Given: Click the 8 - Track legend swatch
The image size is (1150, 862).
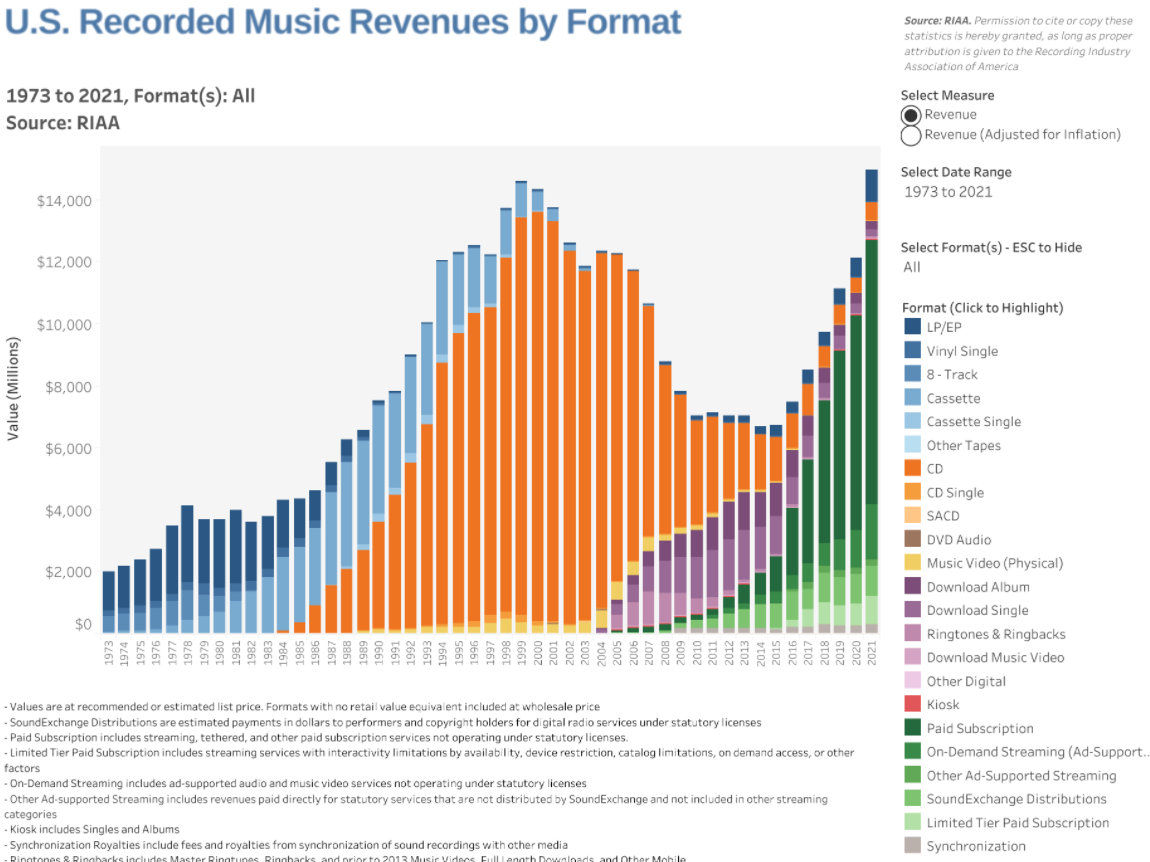Looking at the screenshot, I should 912,374.
